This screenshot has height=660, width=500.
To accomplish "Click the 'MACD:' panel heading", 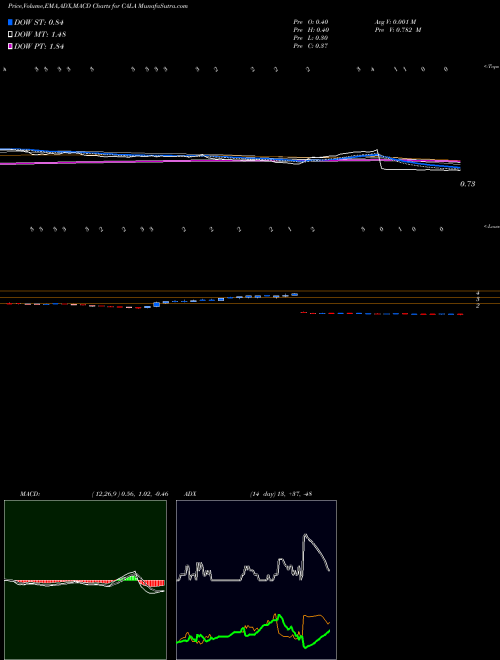I will coord(30,494).
